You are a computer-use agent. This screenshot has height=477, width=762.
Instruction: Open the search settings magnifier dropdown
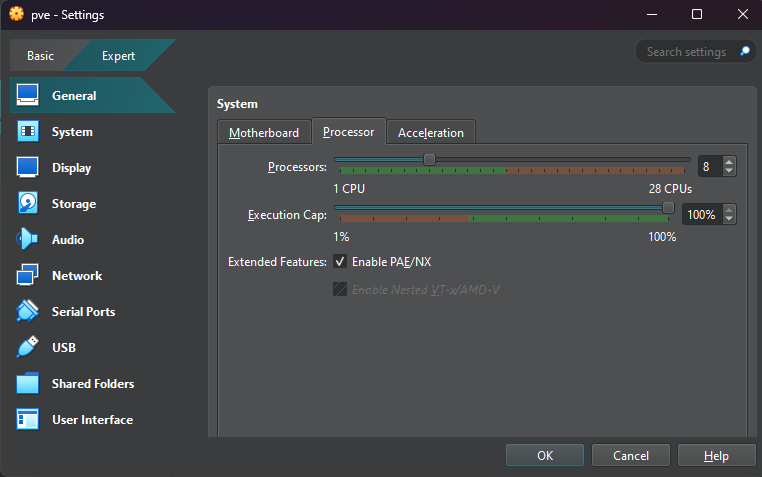(x=744, y=52)
